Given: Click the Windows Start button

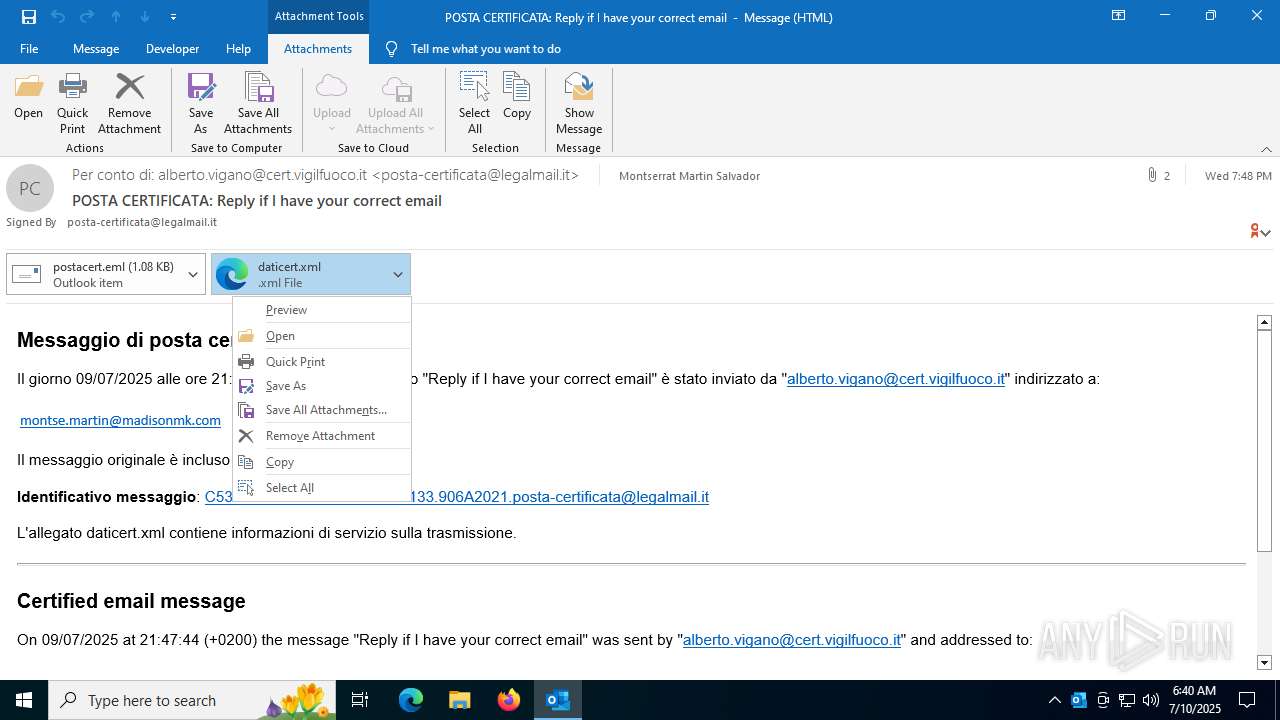Looking at the screenshot, I should [x=24, y=700].
